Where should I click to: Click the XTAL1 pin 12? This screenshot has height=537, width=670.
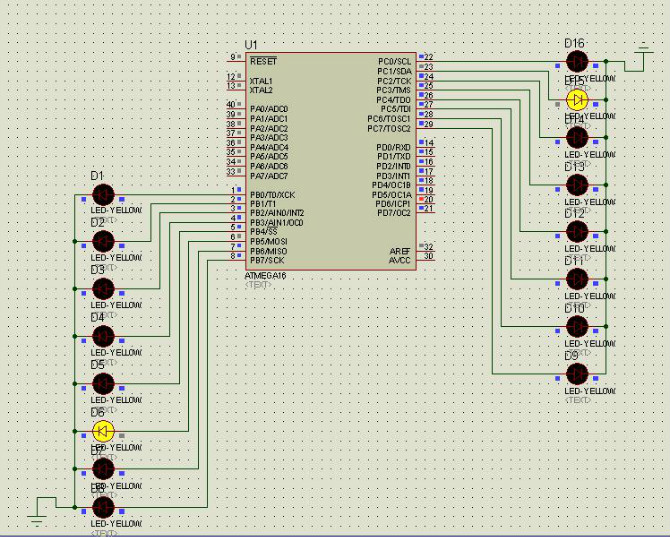[237, 76]
